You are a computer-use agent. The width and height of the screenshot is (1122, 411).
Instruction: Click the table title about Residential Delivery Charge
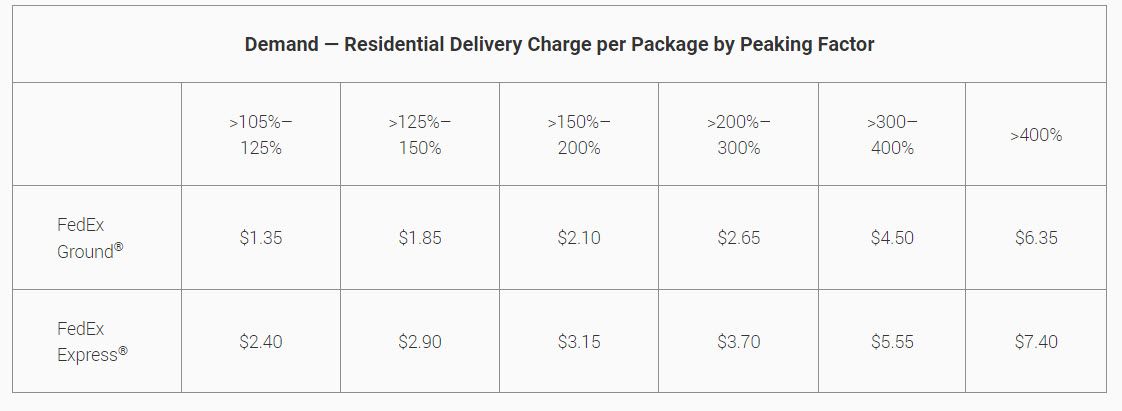[559, 45]
